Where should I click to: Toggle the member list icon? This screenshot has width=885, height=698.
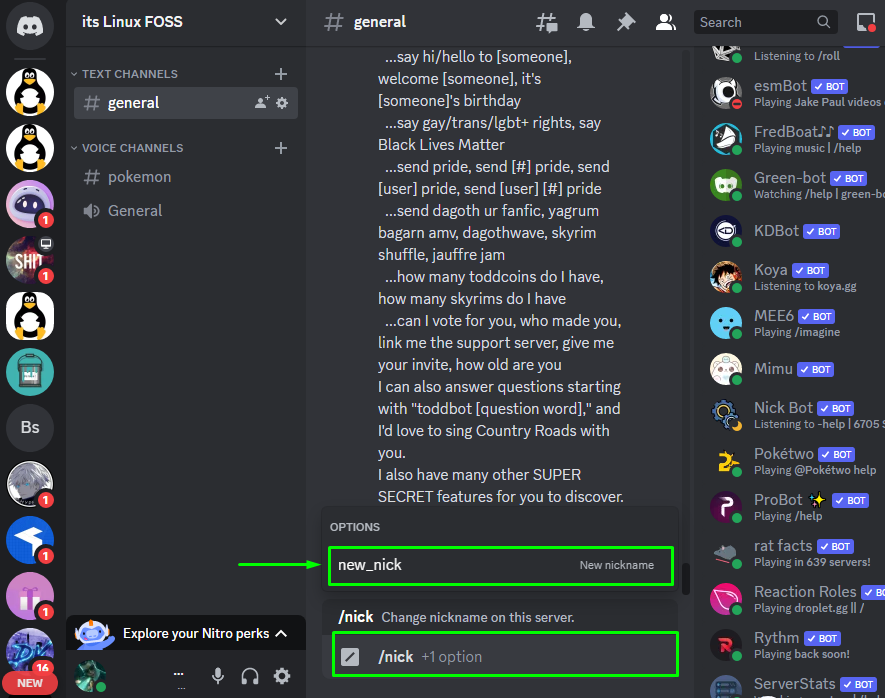(x=665, y=23)
